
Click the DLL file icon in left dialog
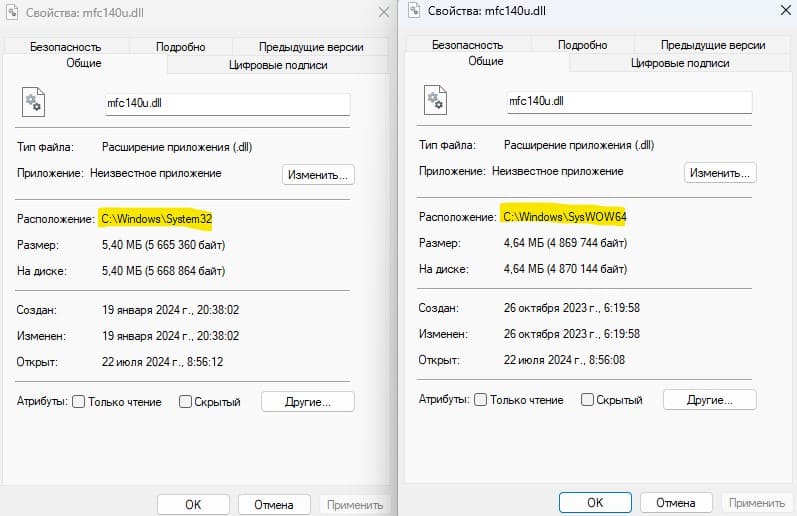click(34, 102)
